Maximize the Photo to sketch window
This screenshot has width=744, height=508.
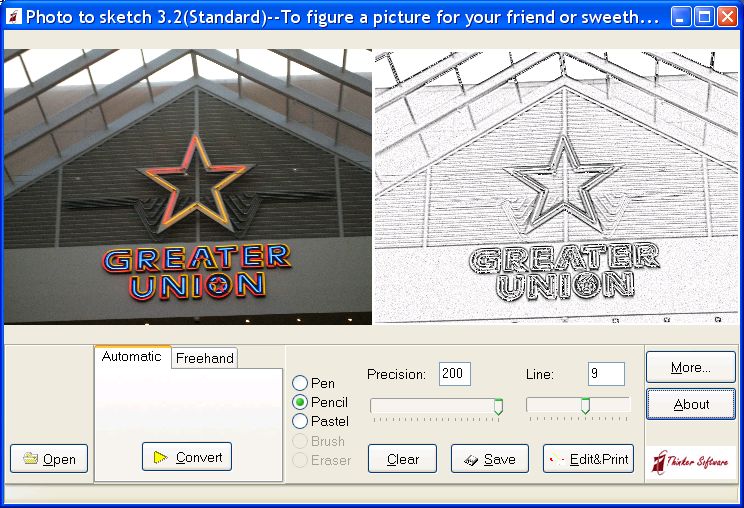click(704, 17)
